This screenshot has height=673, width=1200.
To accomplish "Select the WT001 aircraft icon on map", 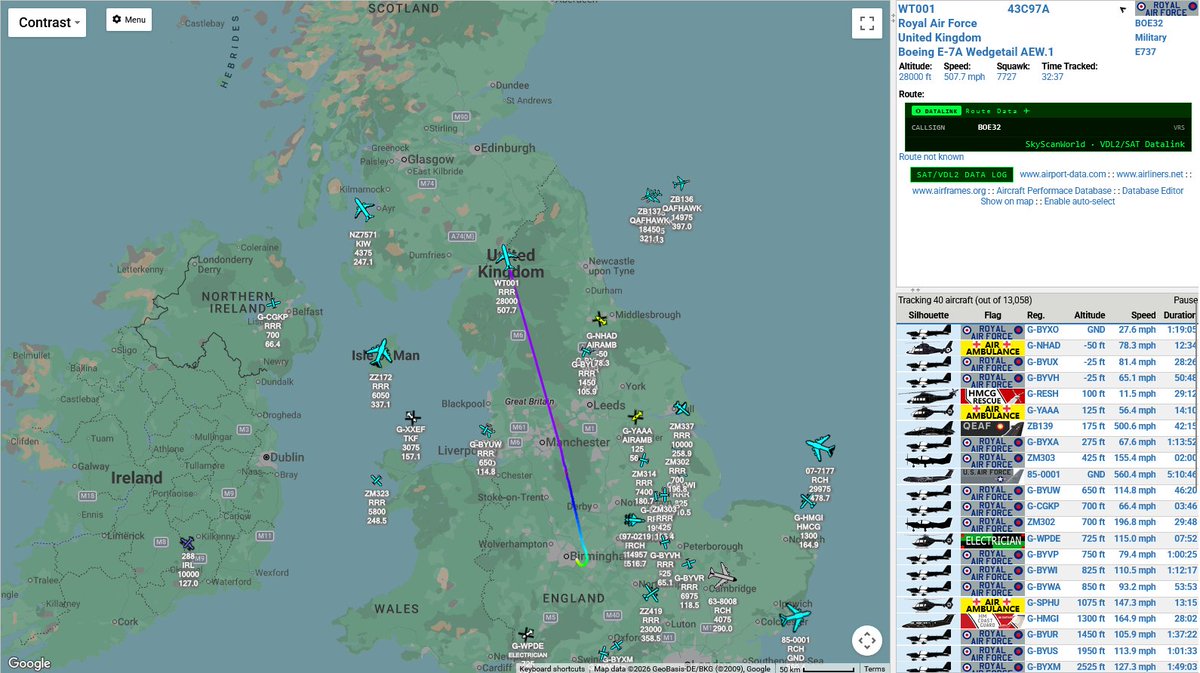I will point(506,257).
